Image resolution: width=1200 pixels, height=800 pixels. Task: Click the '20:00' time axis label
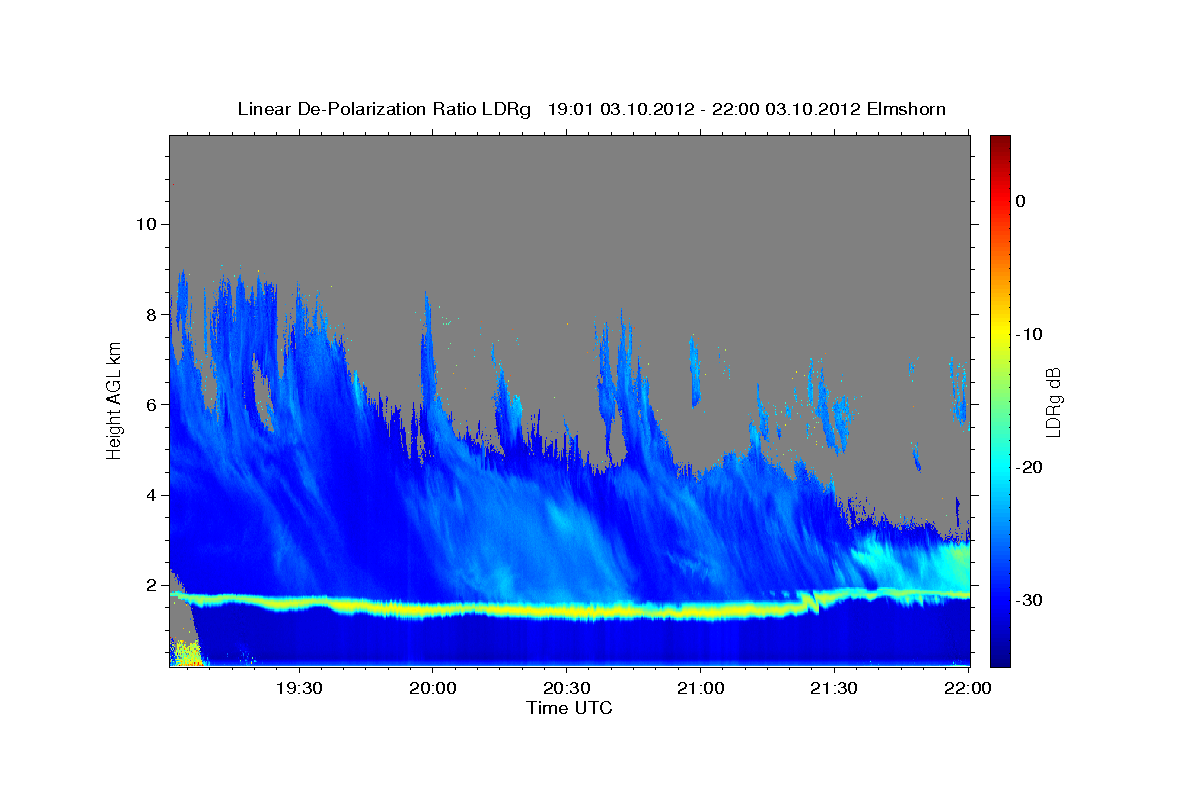432,688
